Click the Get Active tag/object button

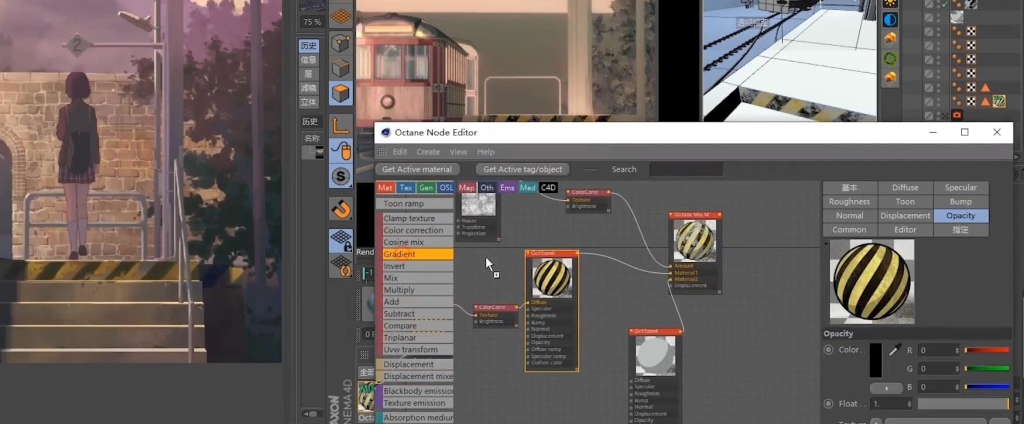point(522,169)
